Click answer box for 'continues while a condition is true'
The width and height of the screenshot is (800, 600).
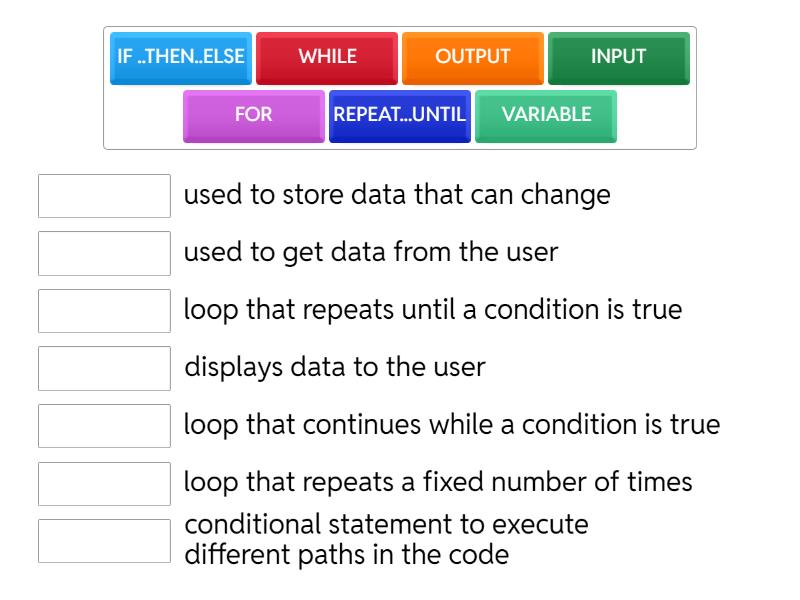tap(104, 426)
